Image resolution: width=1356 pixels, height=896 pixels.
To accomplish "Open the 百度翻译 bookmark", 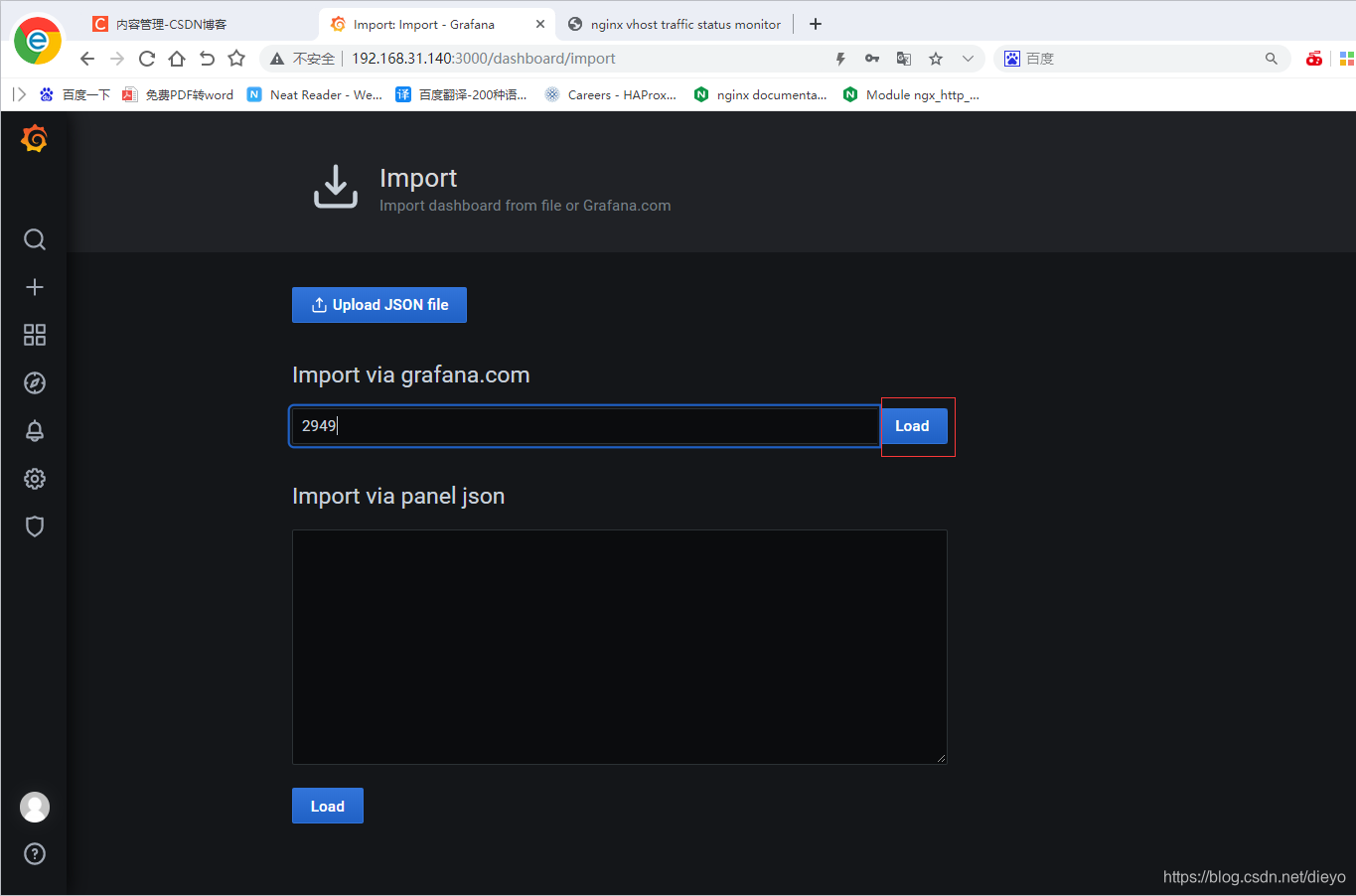I will pos(461,94).
